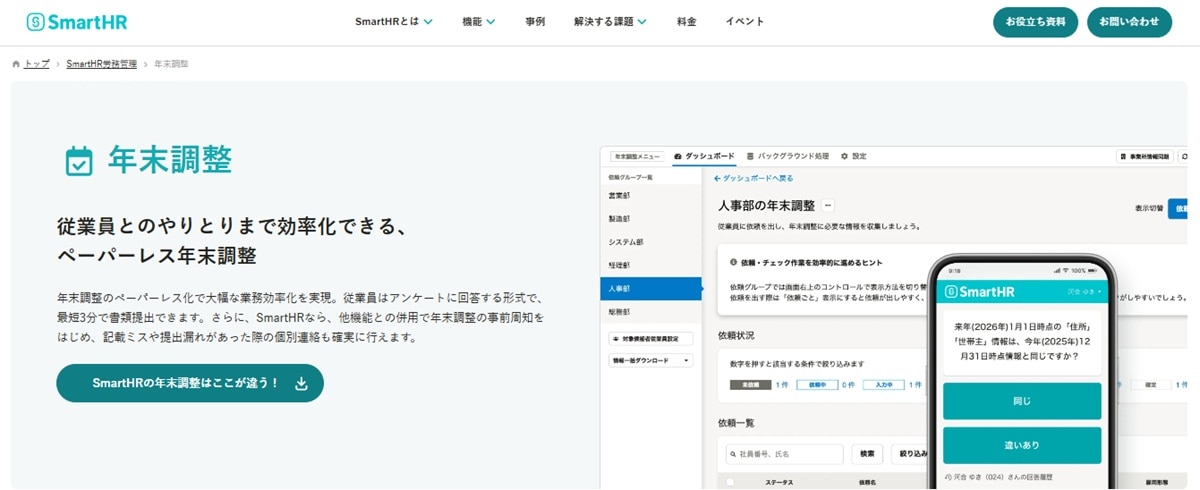Click the back arrow ダッシュボードへ戻る
This screenshot has height=490, width=1200.
(717, 179)
